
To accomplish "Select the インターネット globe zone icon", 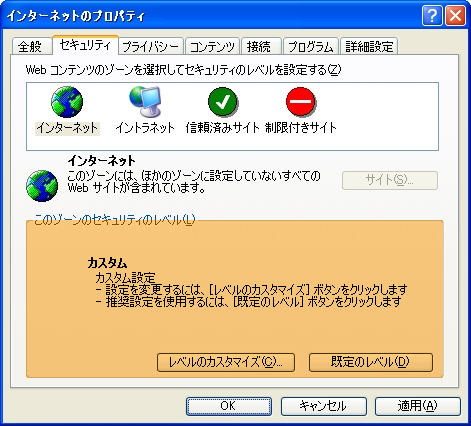I will tap(67, 102).
